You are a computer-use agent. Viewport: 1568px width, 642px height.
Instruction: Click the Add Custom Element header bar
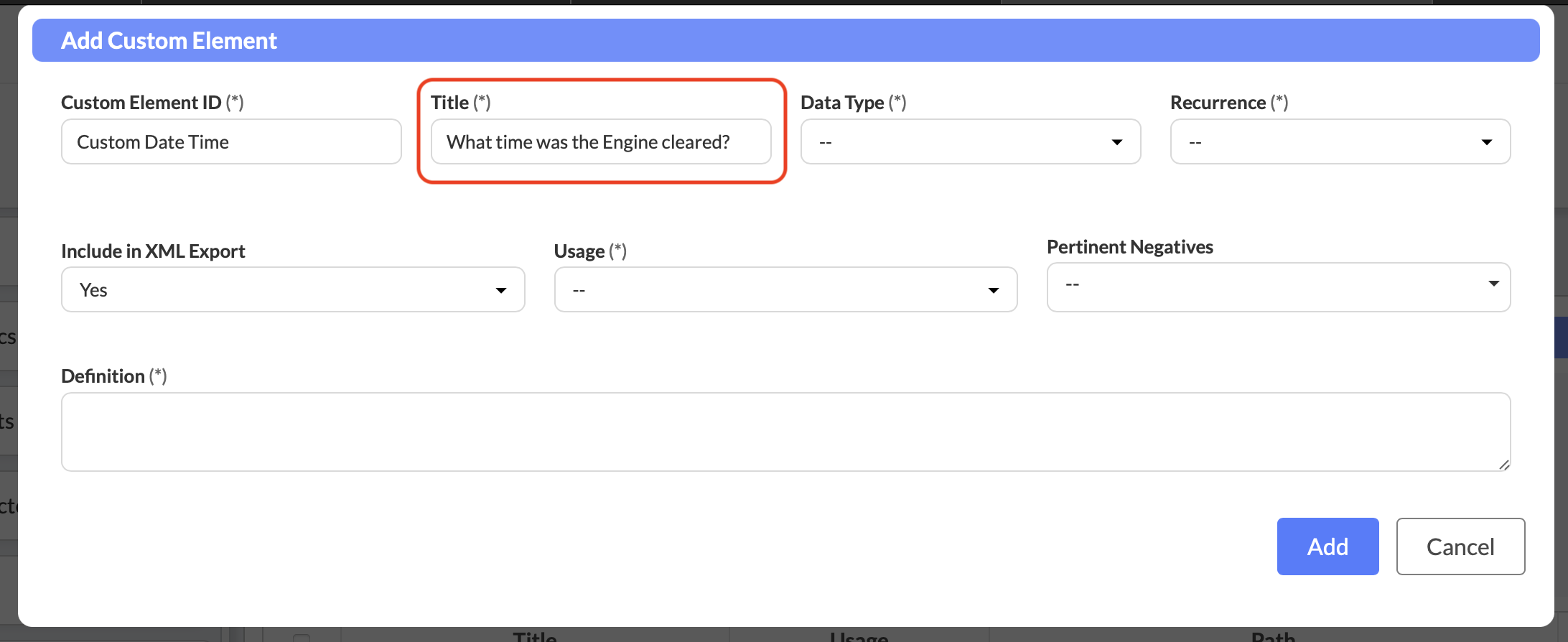pos(785,41)
